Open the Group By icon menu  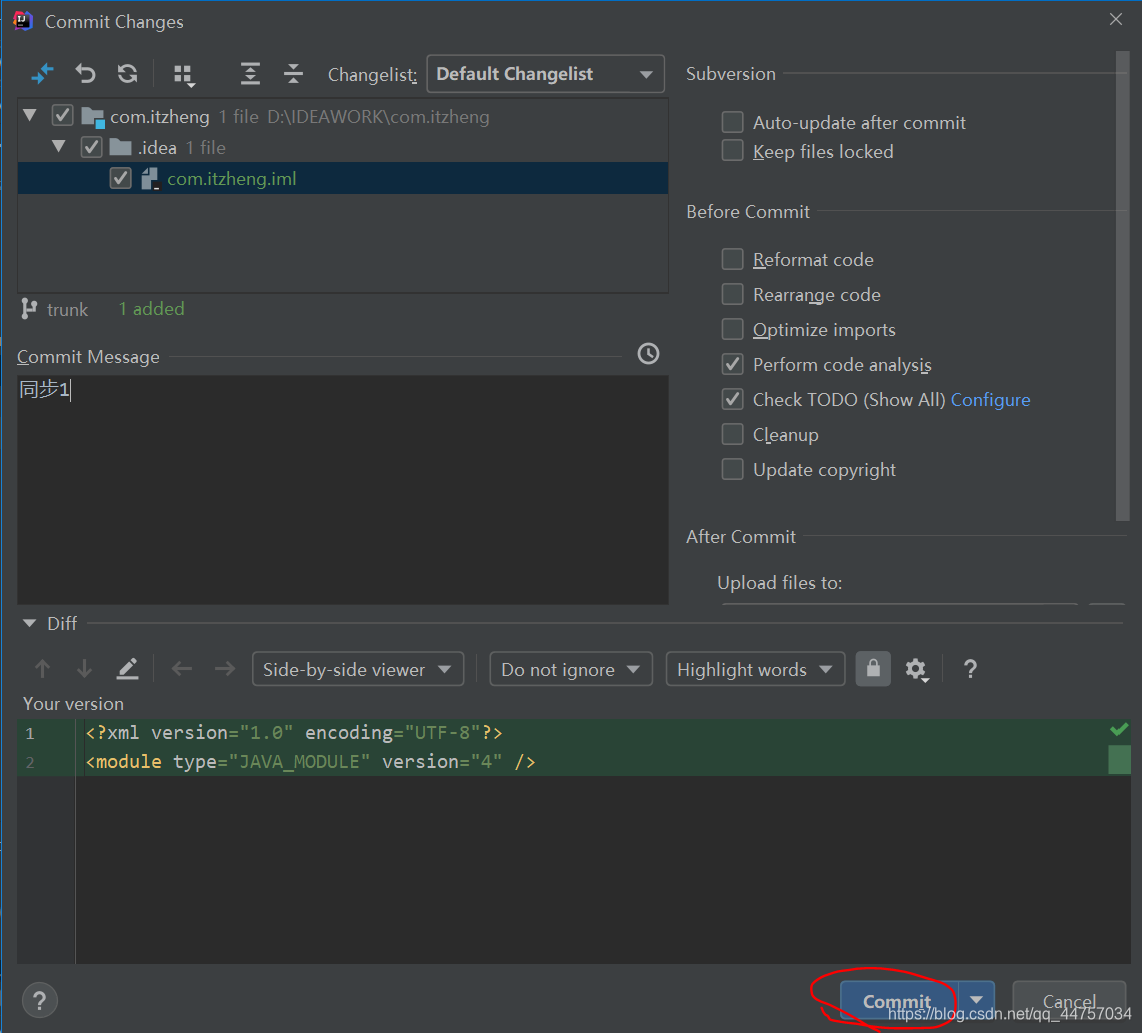[x=183, y=75]
